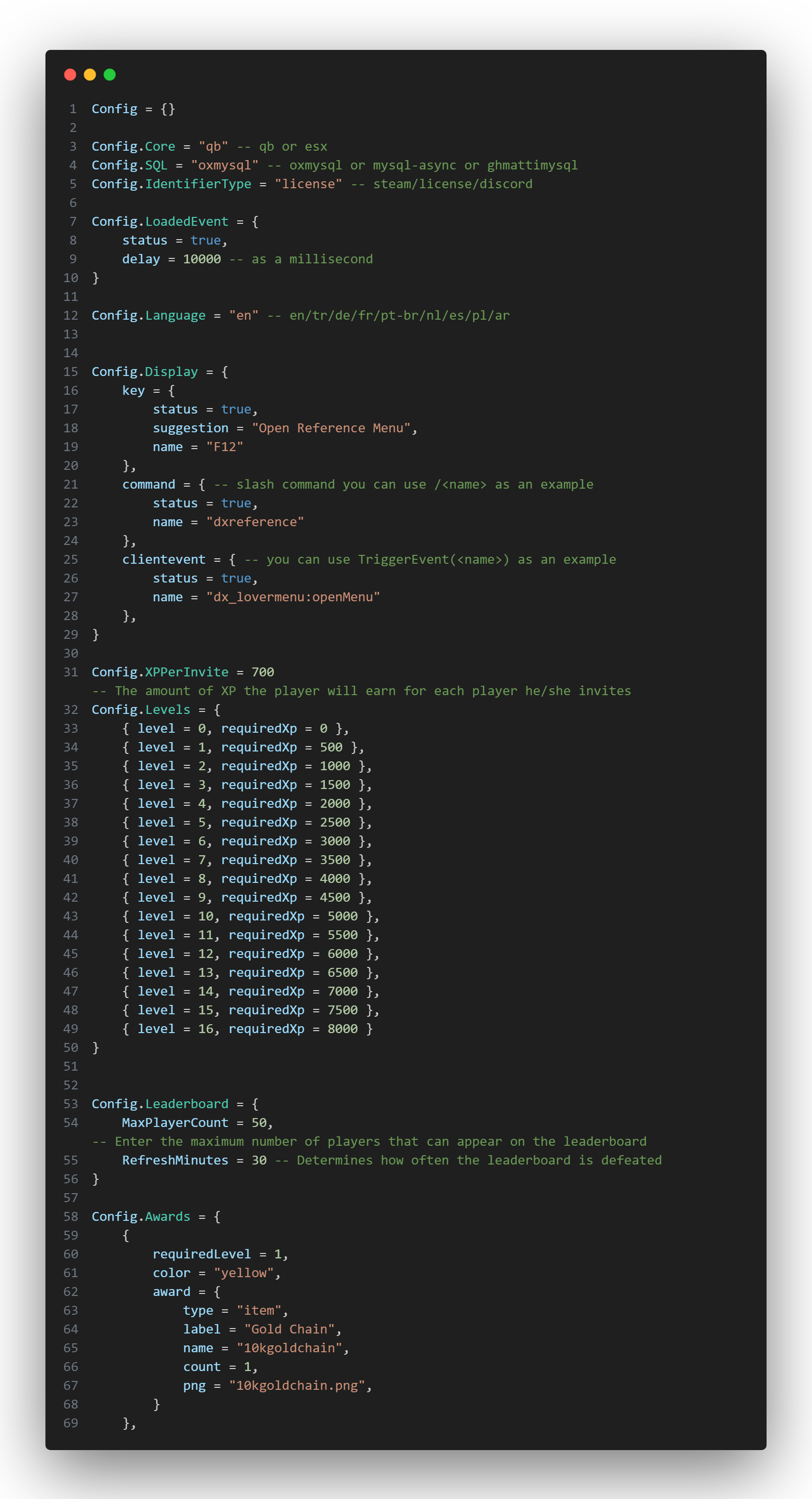This screenshot has width=812, height=1499.
Task: Click the "dx_lovermenu:openMenu" event string
Action: coord(293,597)
